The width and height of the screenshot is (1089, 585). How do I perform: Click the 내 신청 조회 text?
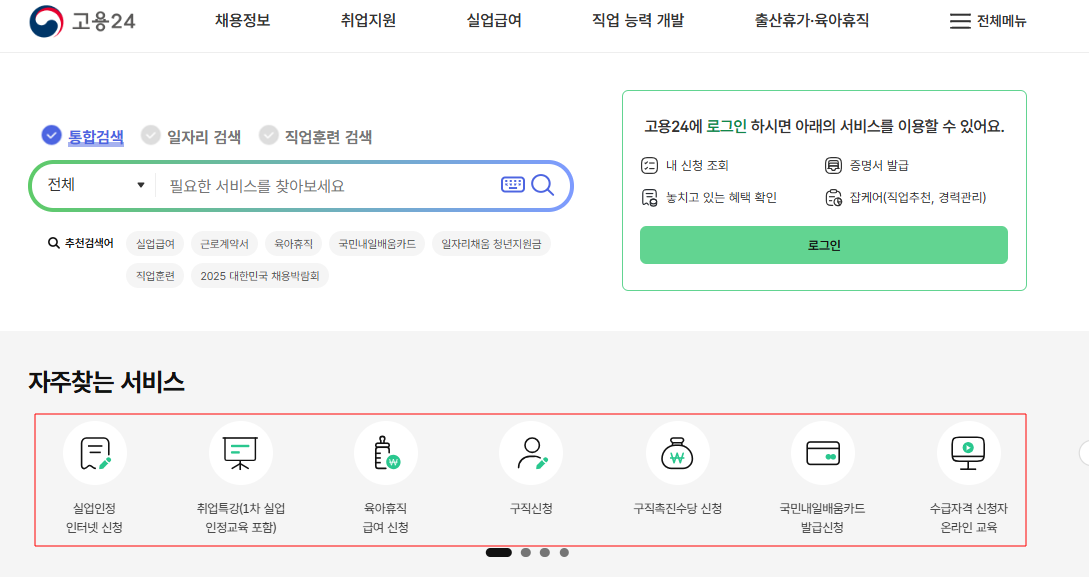697,165
